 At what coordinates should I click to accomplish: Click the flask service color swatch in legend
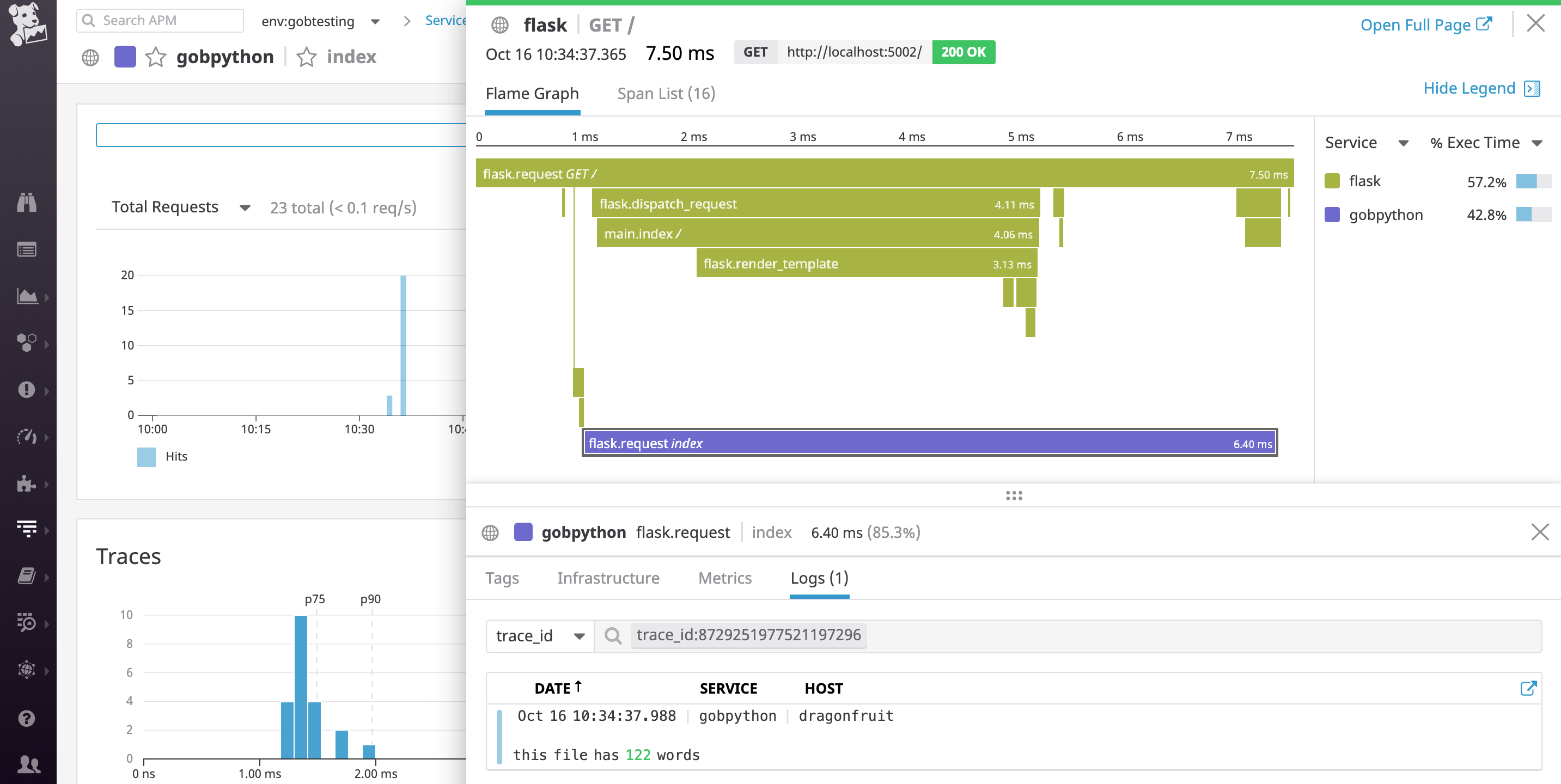tap(1333, 181)
